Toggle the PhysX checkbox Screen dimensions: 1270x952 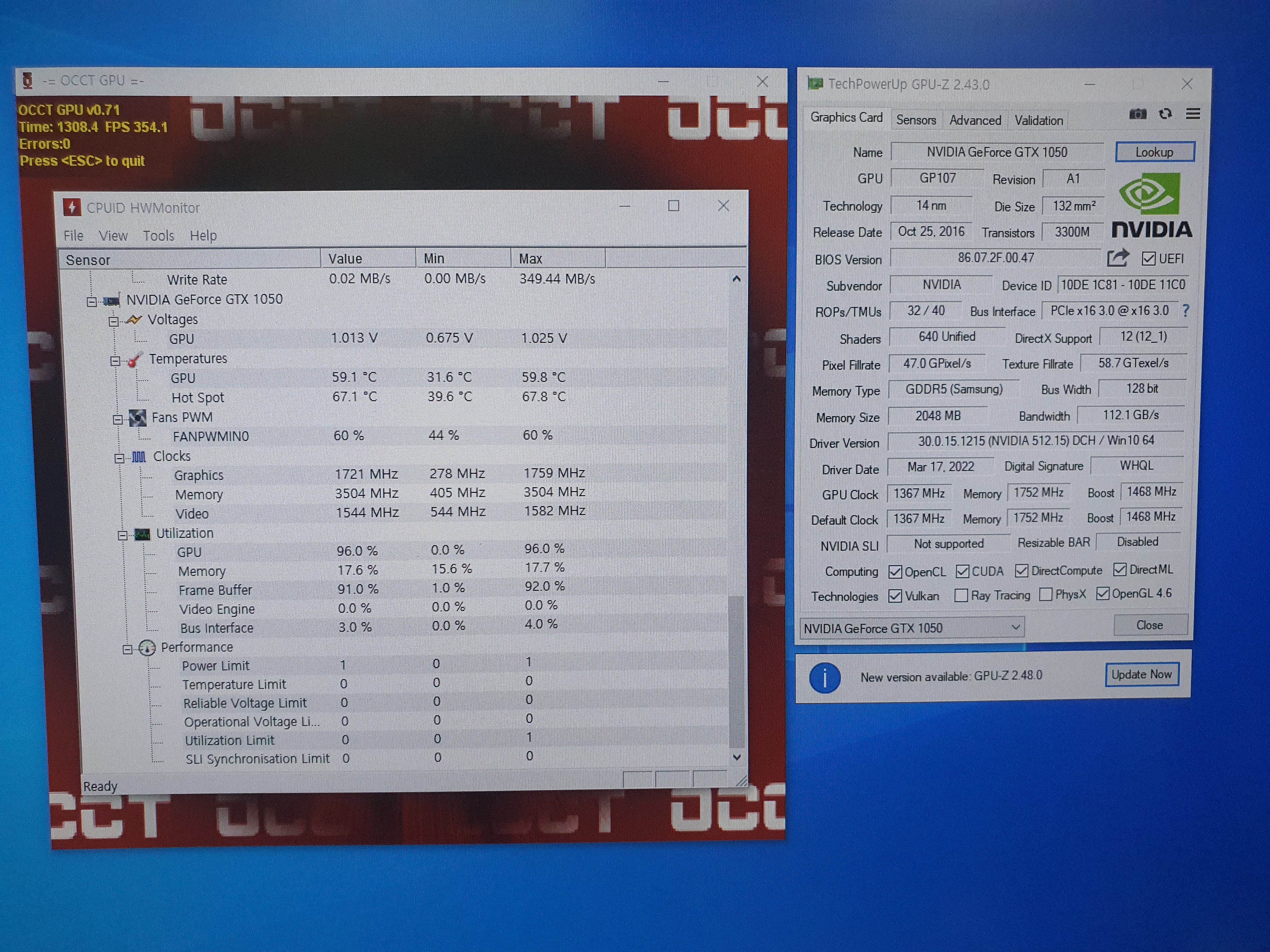pos(1045,594)
